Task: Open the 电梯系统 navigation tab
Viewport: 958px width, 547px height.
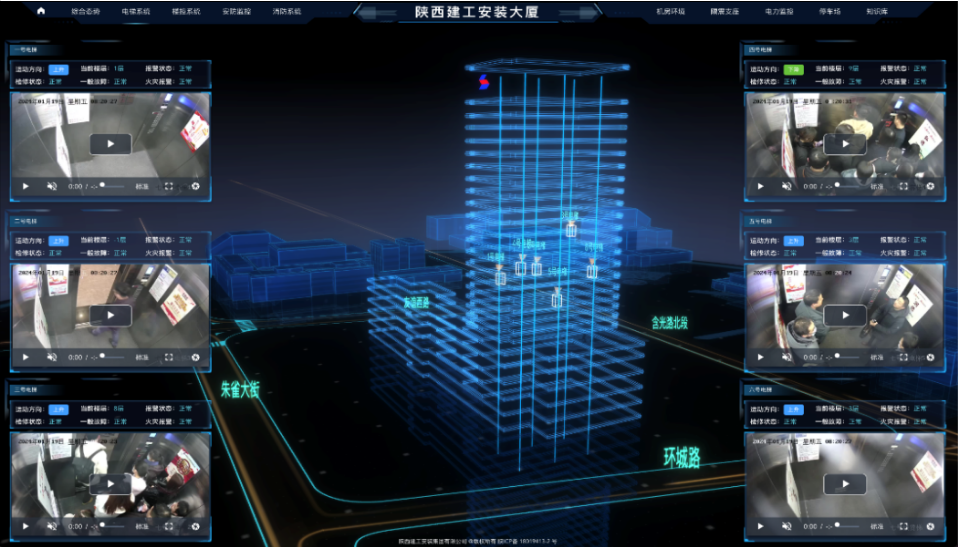Action: click(x=136, y=12)
